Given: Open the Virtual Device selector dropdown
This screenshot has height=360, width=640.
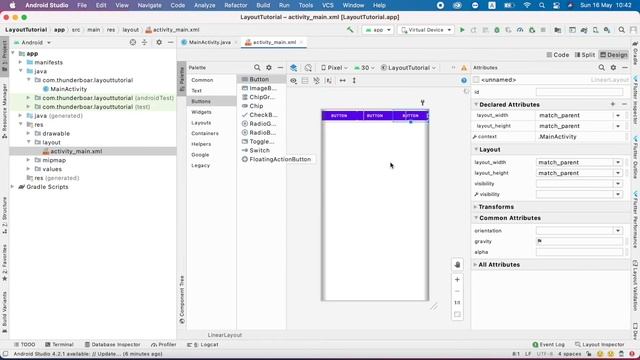Looking at the screenshot, I should 426,30.
